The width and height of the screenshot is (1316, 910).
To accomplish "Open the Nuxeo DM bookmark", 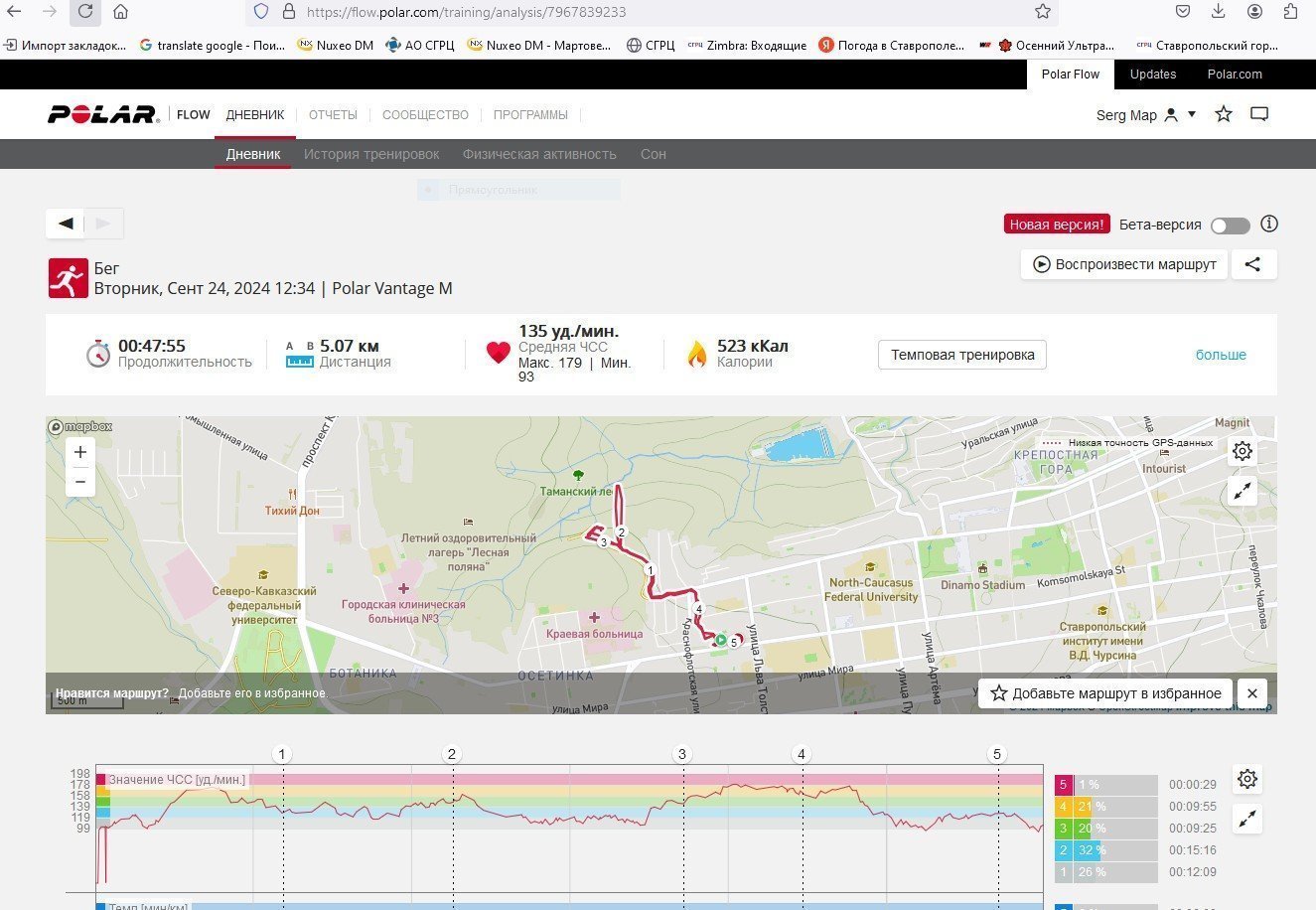I will click(x=336, y=45).
